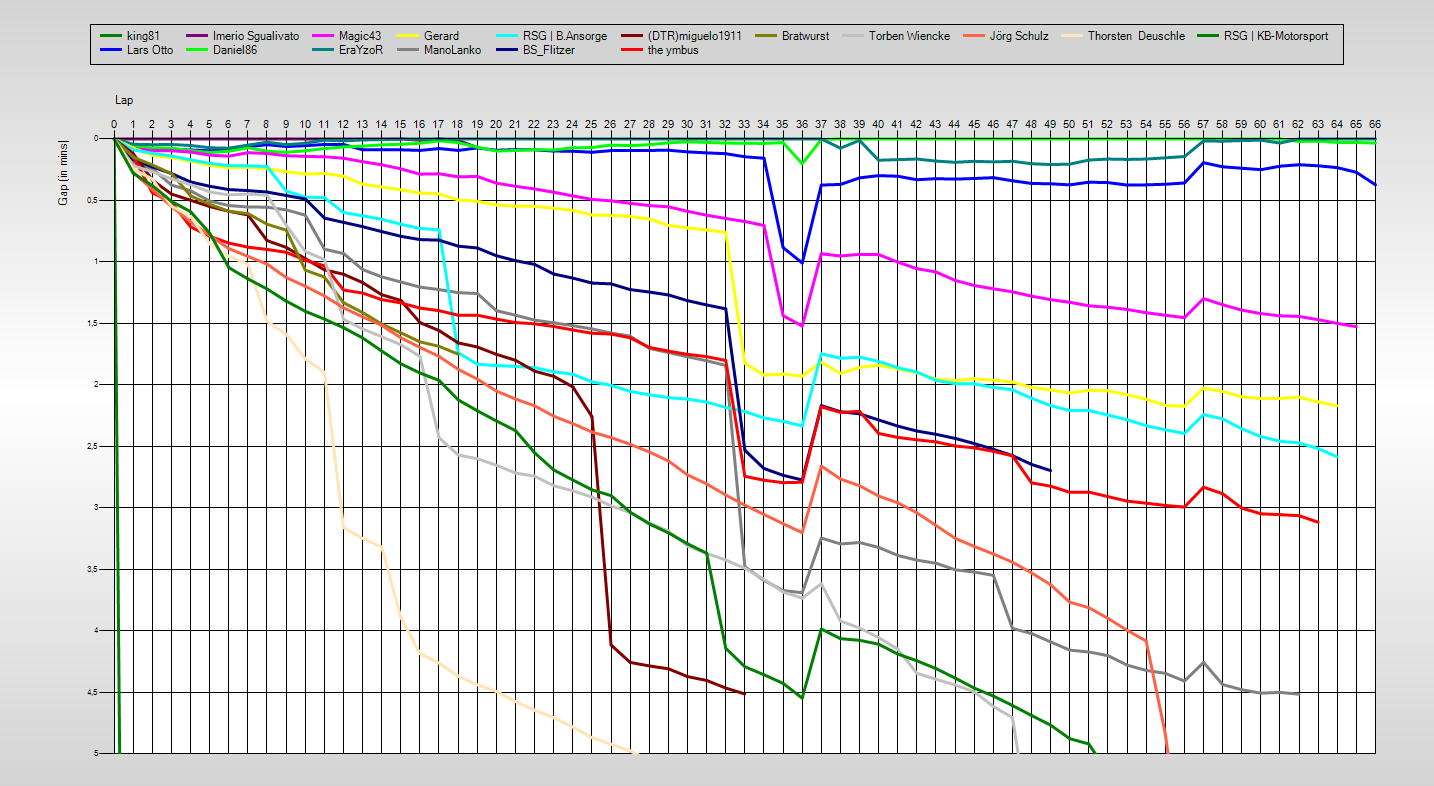The height and width of the screenshot is (786, 1434).
Task: Select Imerio Sgualivato in the legend
Action: (256, 36)
